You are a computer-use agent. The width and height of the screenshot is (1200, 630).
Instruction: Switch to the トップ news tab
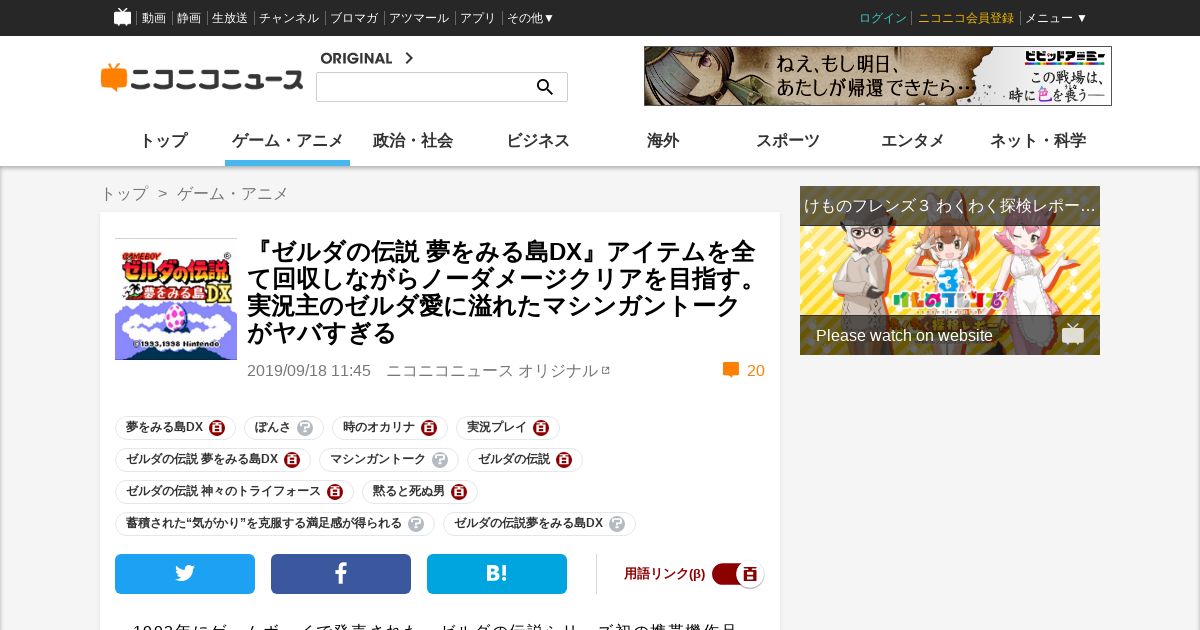click(163, 141)
